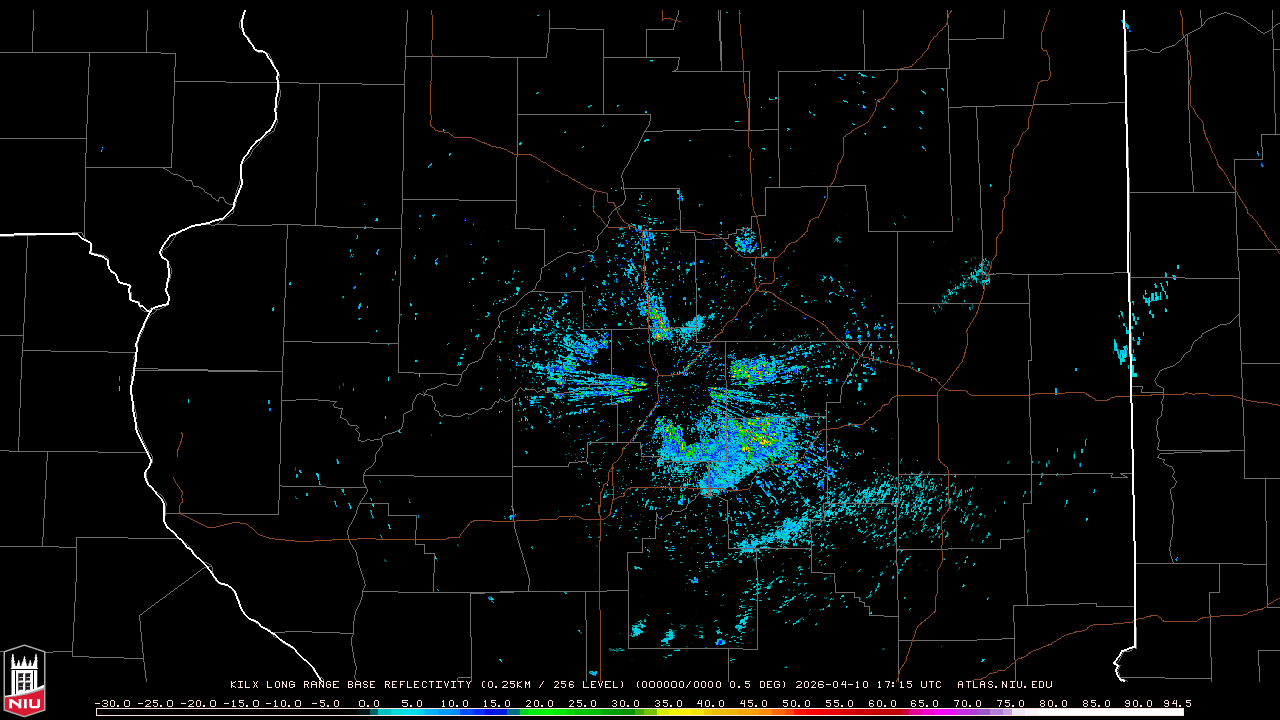Click the "(0.25KM / 256 LEVEL)" resolution text
Viewport: 1280px width, 720px height.
(553, 685)
